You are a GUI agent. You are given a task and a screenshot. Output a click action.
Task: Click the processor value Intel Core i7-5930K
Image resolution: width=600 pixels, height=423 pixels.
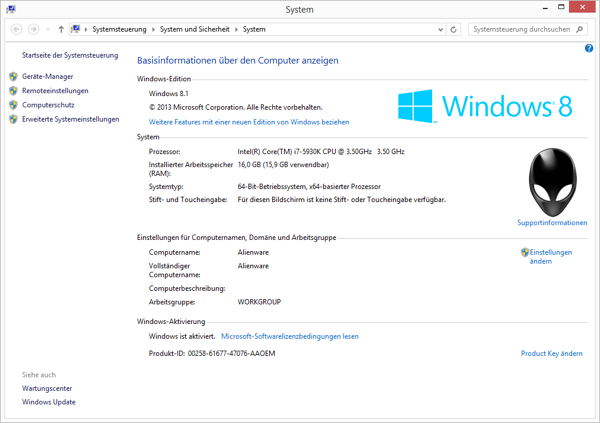coord(321,152)
